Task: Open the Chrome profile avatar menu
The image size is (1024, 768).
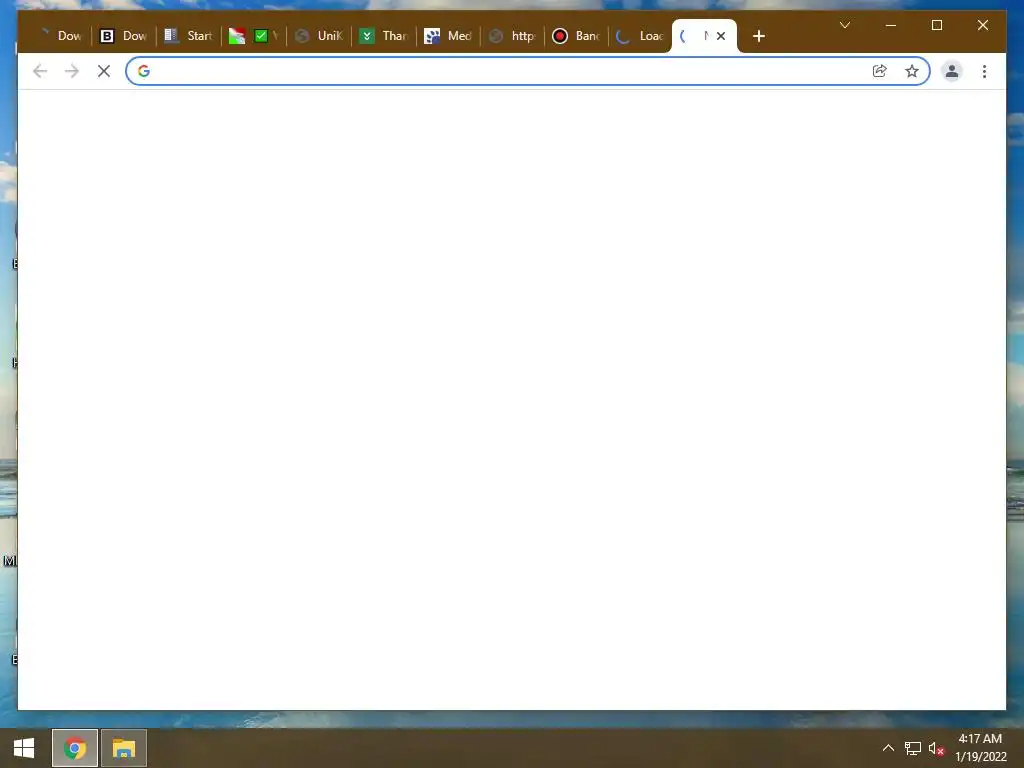Action: click(952, 71)
